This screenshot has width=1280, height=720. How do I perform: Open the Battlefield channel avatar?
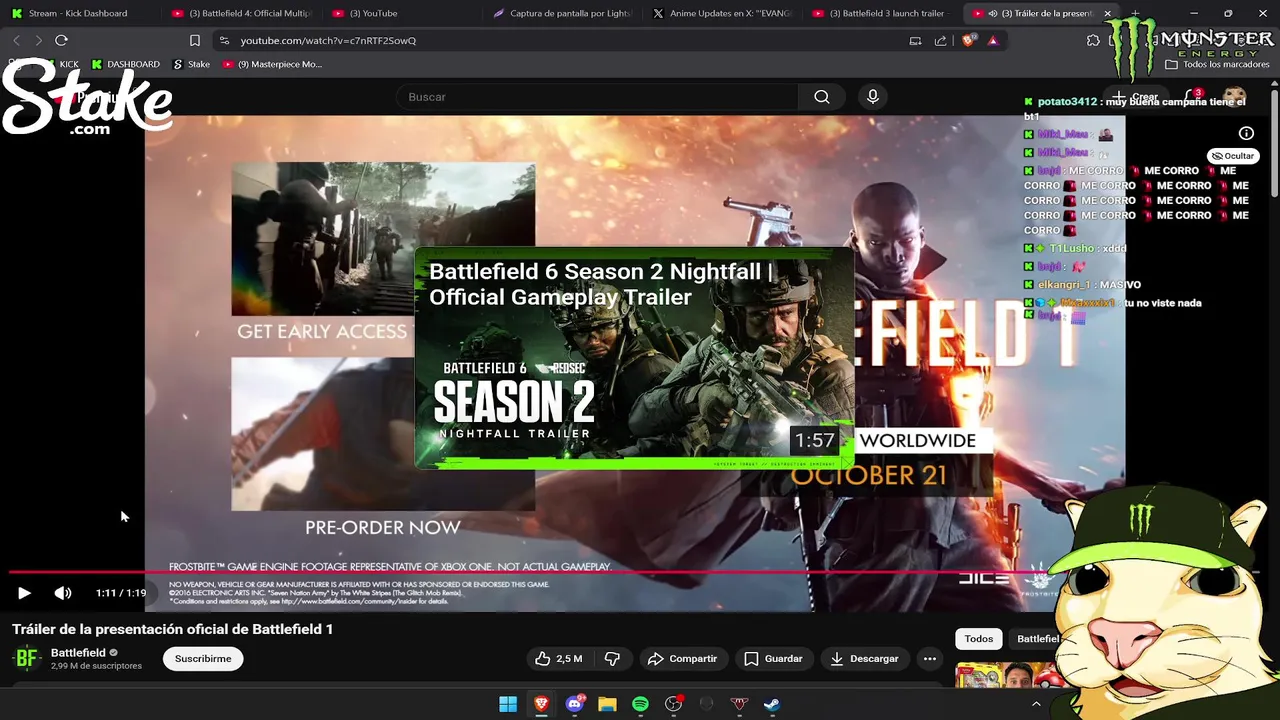coord(27,658)
